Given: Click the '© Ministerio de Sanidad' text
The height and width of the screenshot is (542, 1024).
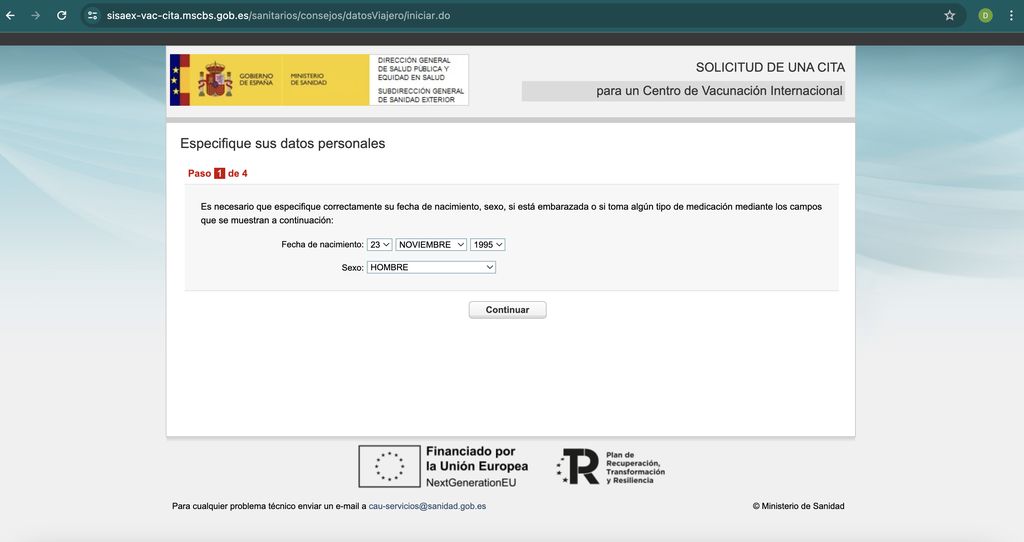Looking at the screenshot, I should [798, 506].
